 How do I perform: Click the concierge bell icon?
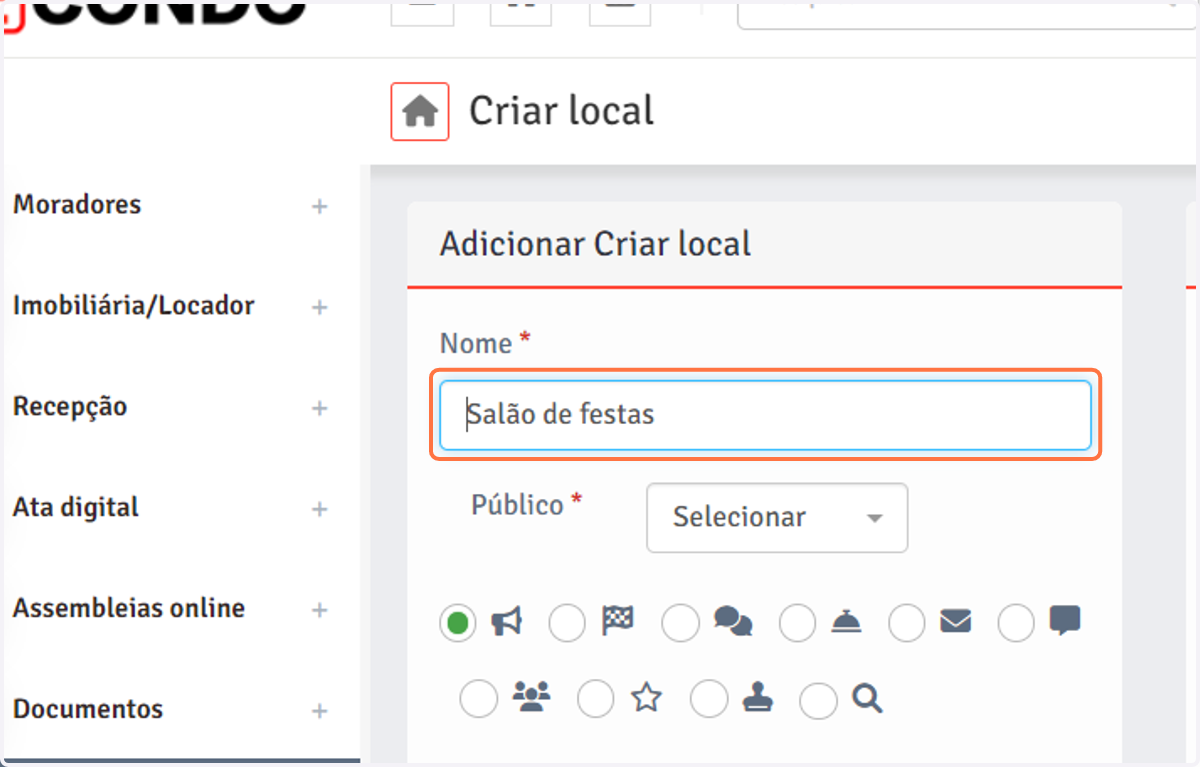(x=846, y=623)
